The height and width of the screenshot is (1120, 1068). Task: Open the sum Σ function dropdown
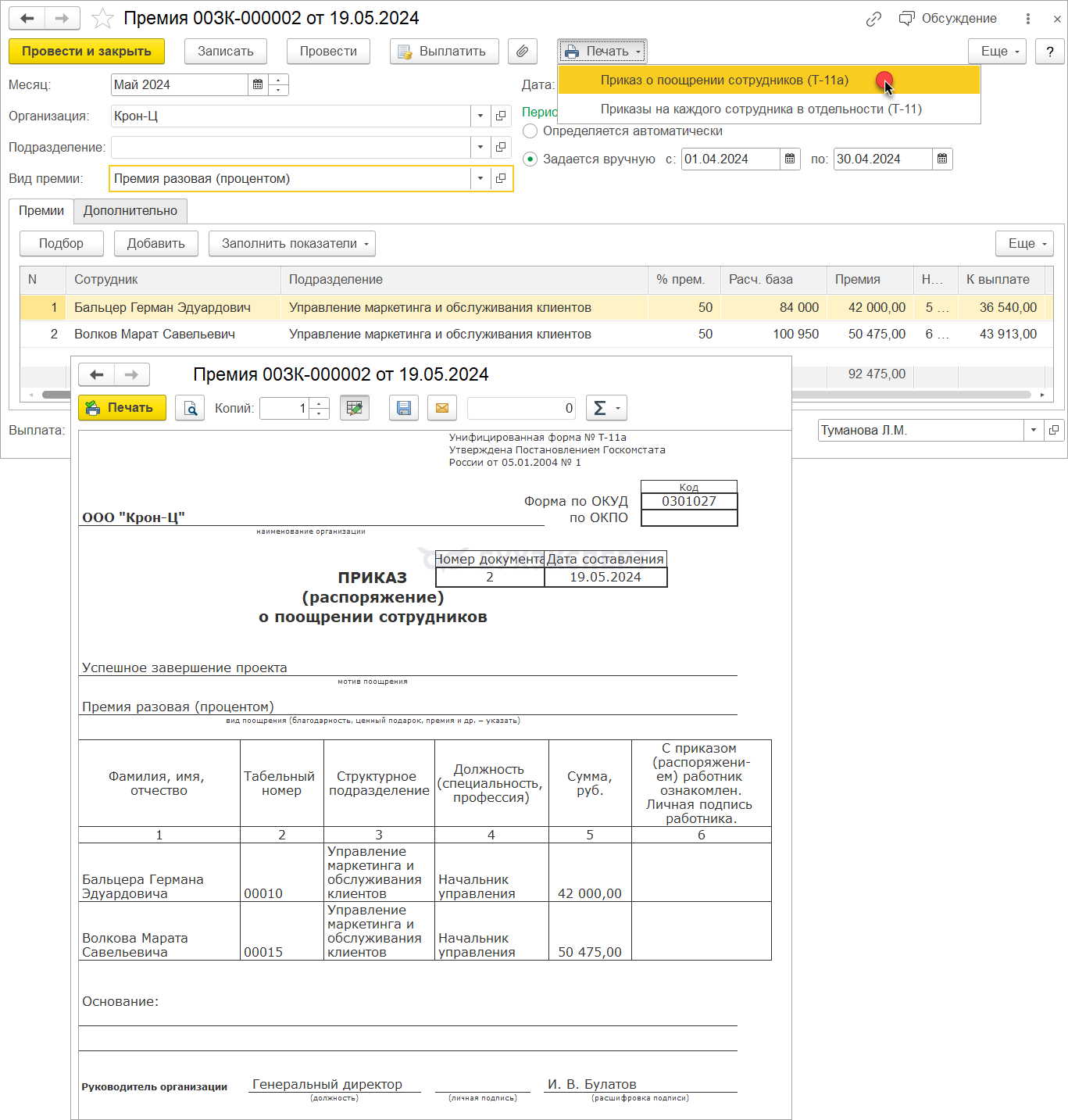(x=606, y=408)
